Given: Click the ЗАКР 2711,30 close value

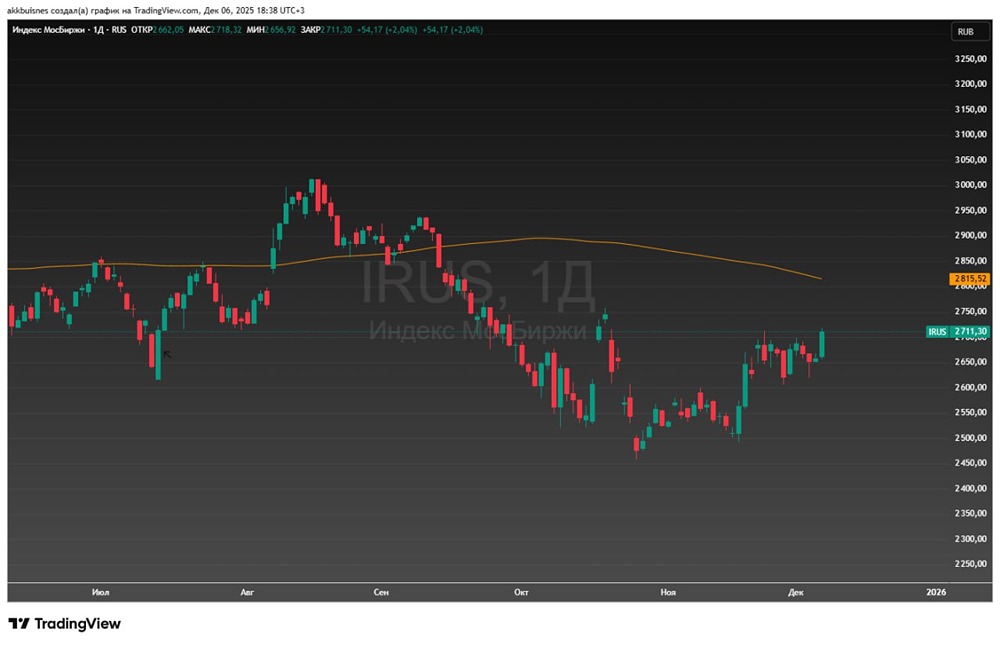Looking at the screenshot, I should (x=326, y=30).
